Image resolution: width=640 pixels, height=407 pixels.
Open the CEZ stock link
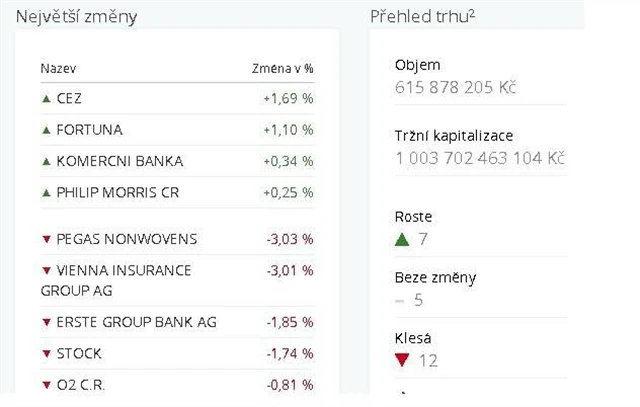coord(70,99)
